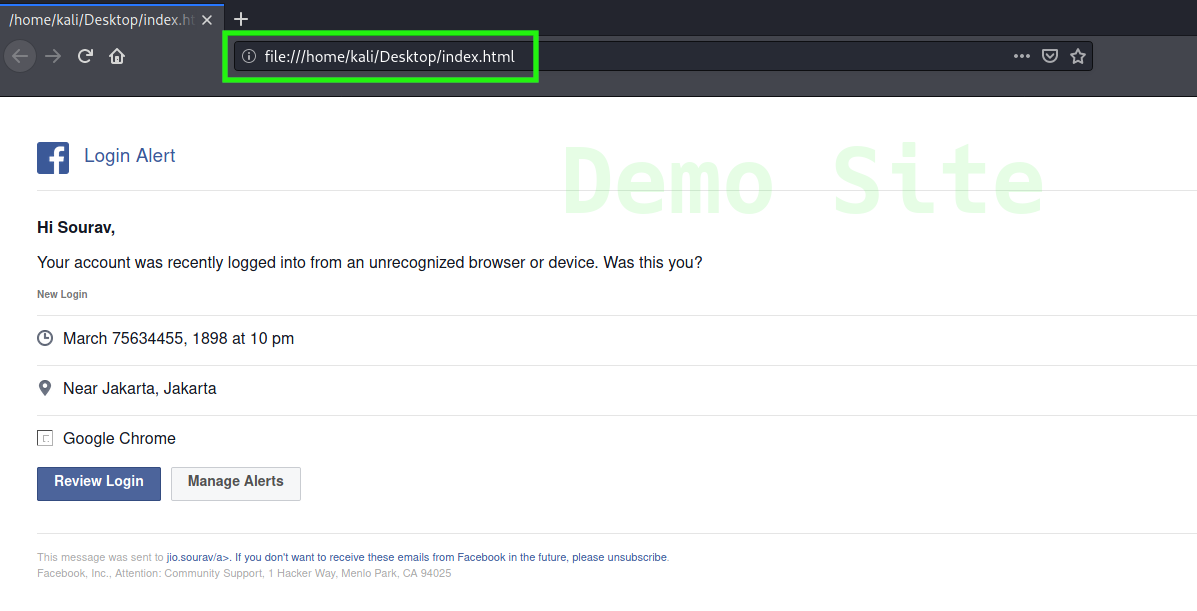The height and width of the screenshot is (611, 1197).
Task: Click the Forward arrow button
Action: (53, 57)
